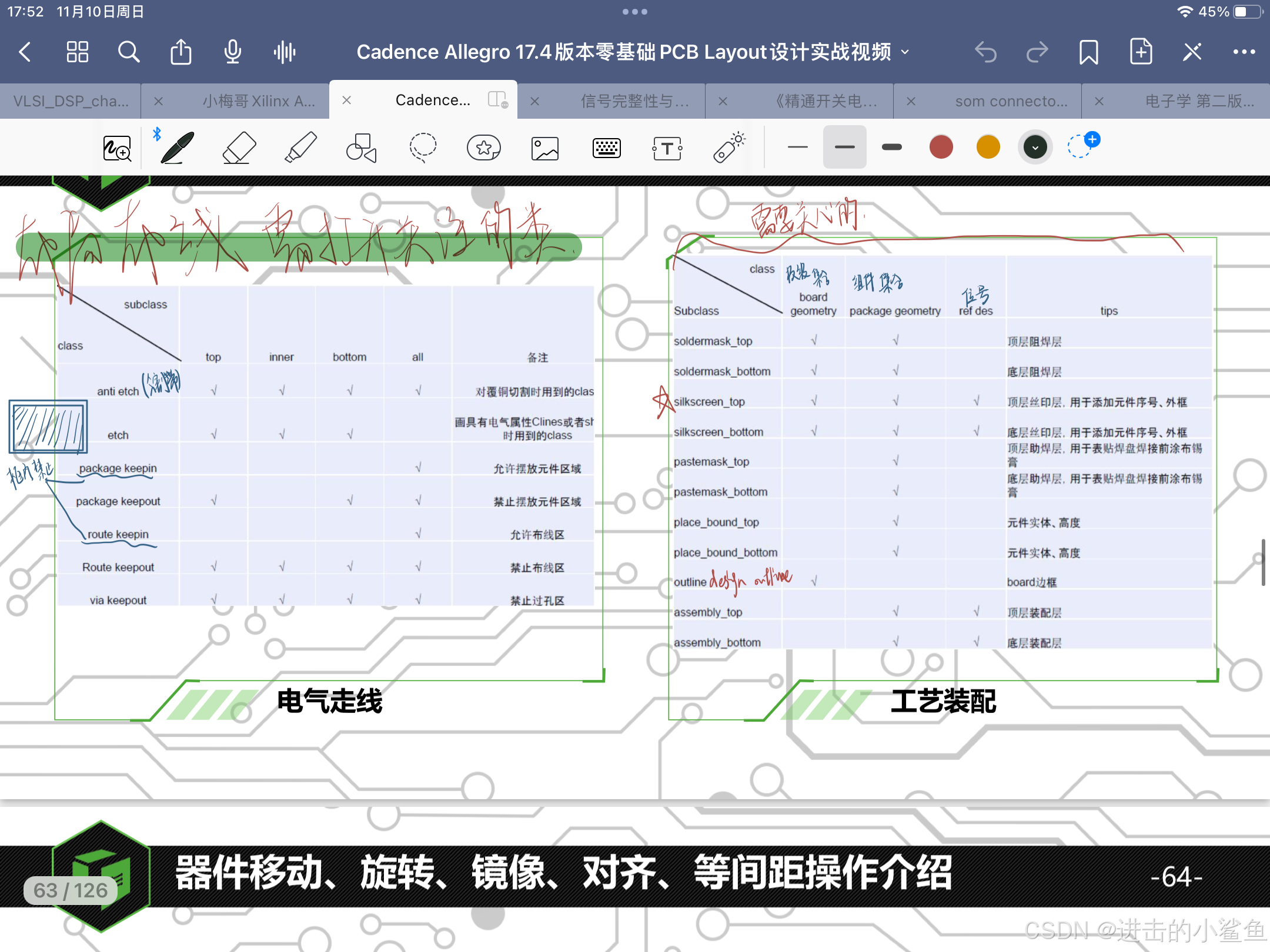Select the eraser tool
The image size is (1270, 952).
coord(239,148)
